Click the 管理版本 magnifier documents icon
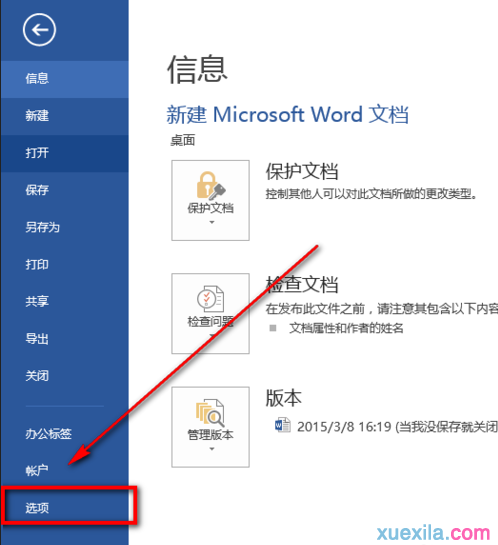The width and height of the screenshot is (498, 545). 210,413
